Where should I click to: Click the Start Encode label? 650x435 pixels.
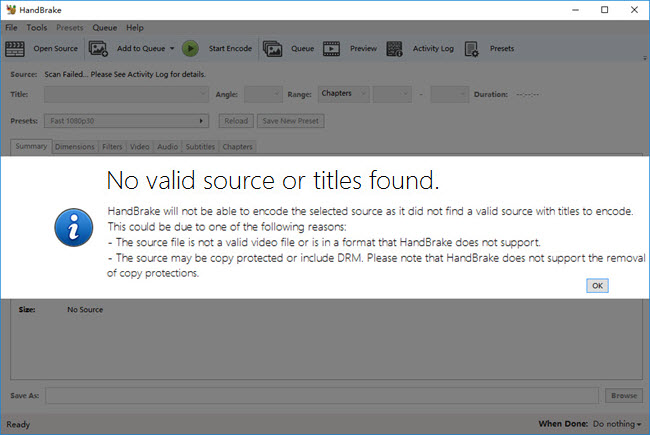click(x=230, y=49)
